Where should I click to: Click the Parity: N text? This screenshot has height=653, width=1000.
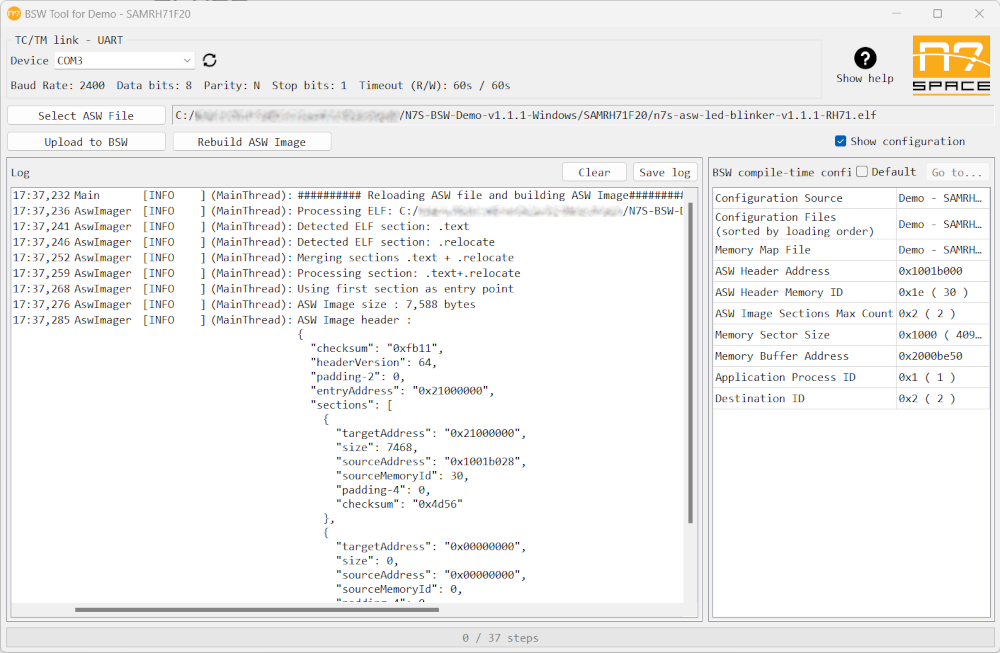pyautogui.click(x=232, y=85)
